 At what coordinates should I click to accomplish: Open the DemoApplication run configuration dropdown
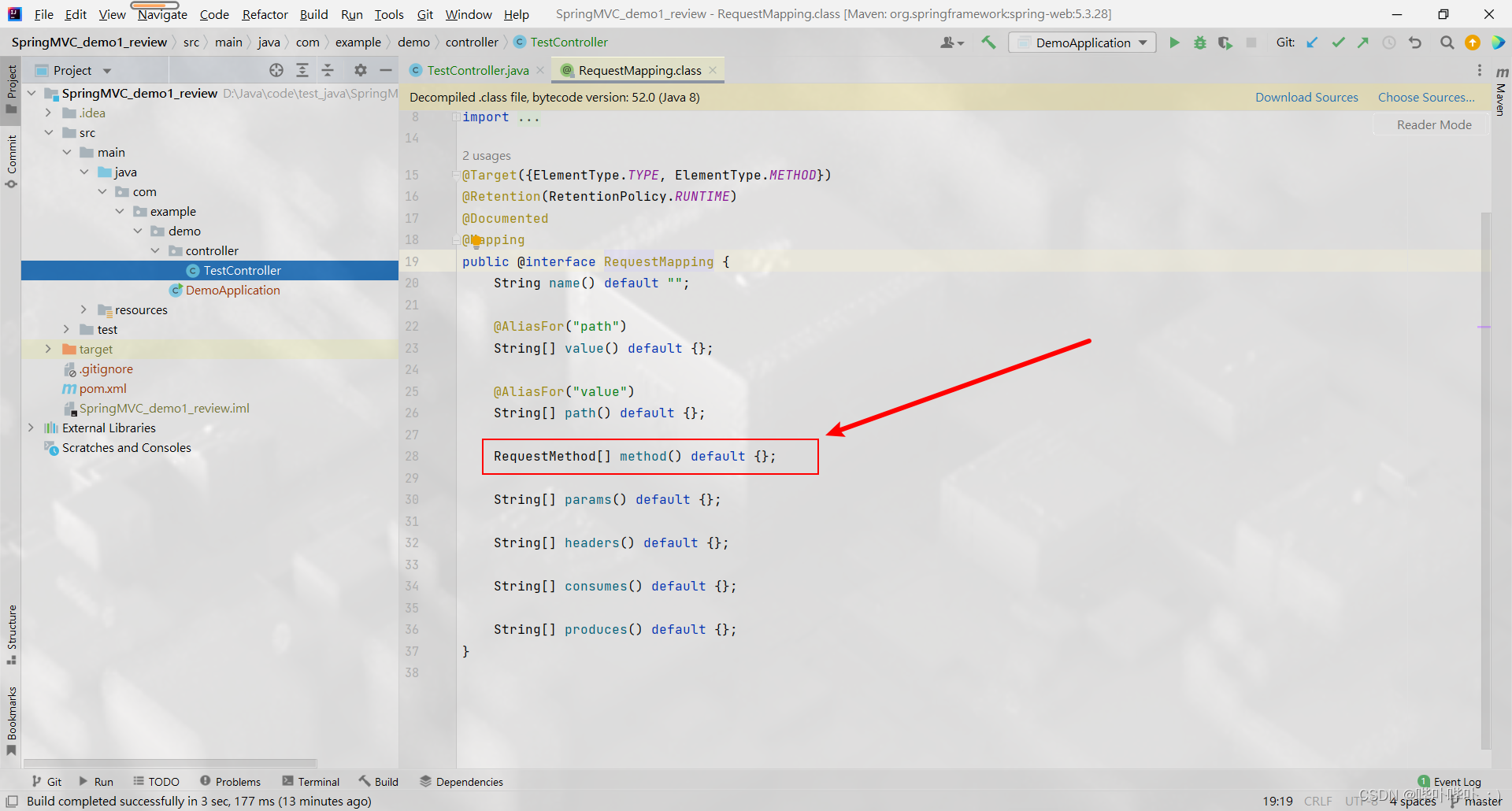[x=1083, y=43]
